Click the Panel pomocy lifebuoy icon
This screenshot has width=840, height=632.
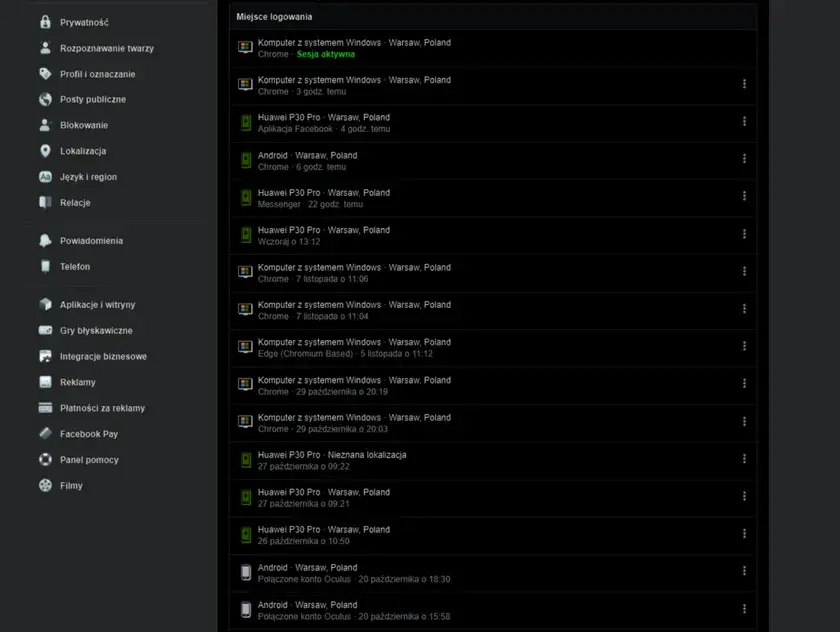pyautogui.click(x=45, y=460)
